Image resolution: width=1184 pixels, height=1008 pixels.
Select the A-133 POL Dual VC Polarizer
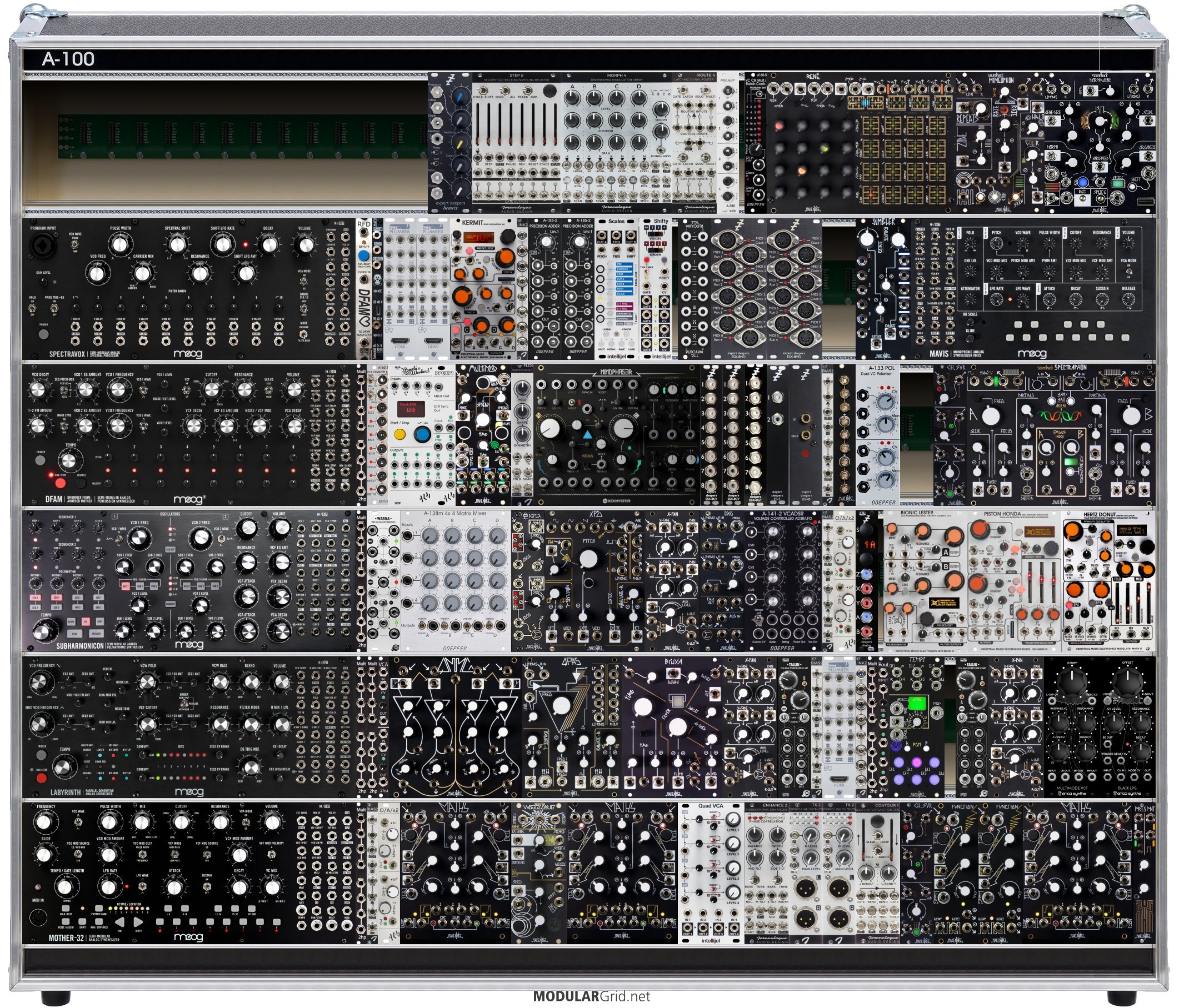click(x=878, y=435)
